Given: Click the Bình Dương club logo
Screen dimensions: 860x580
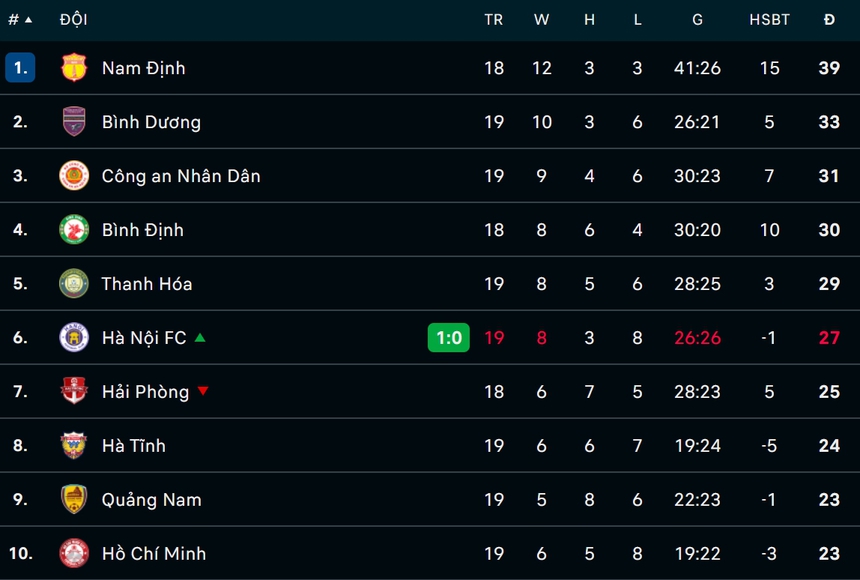Looking at the screenshot, I should 74,122.
